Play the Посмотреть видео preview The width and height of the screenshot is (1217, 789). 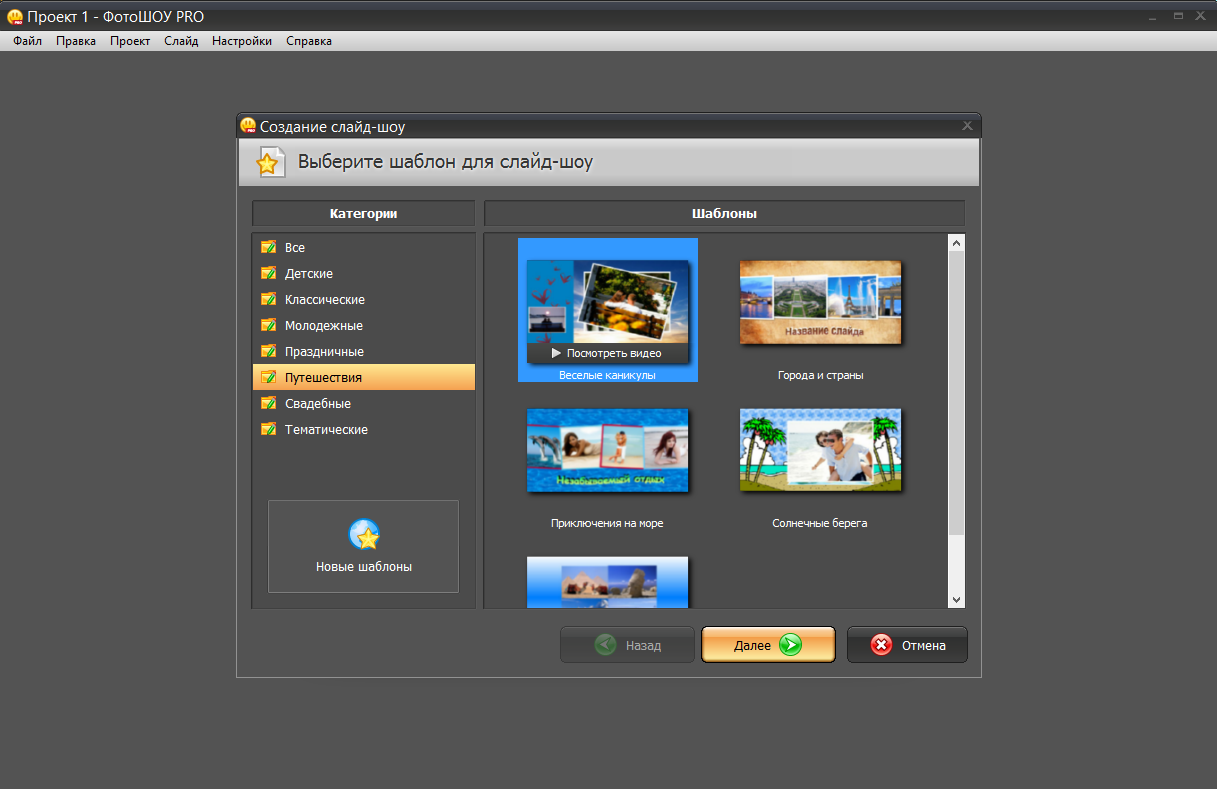coord(608,353)
